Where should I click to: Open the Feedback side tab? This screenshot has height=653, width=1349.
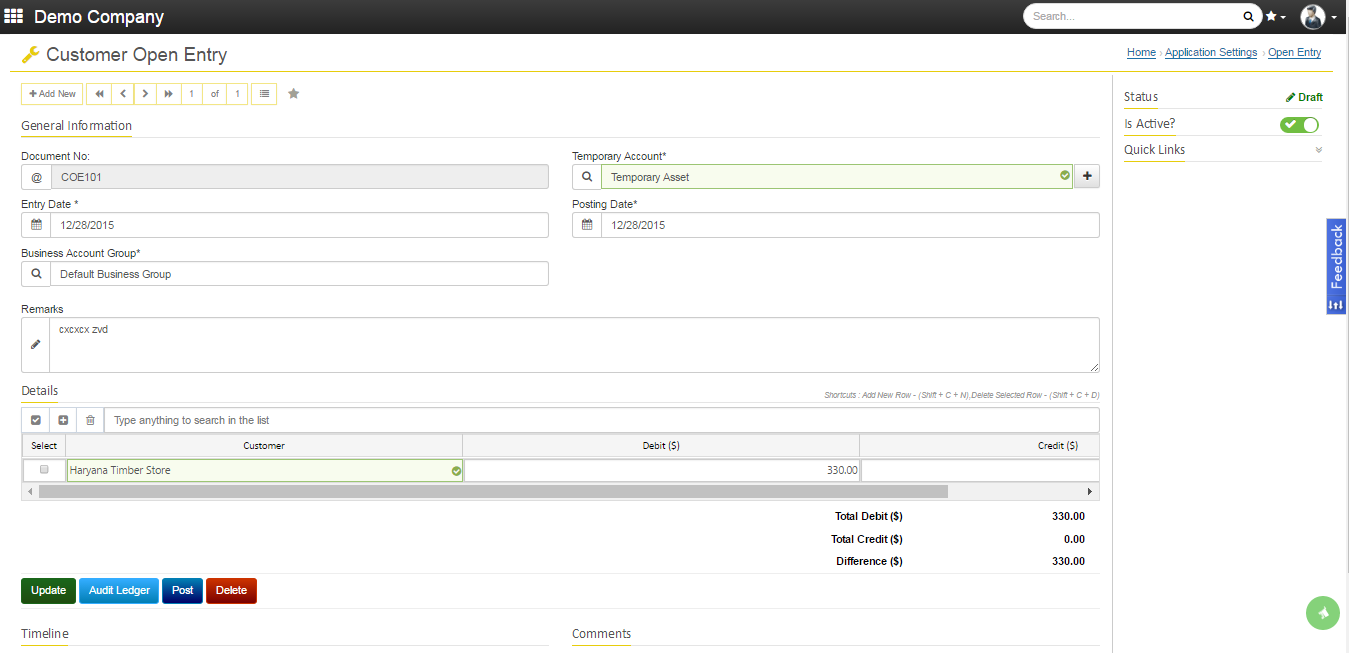pyautogui.click(x=1336, y=266)
